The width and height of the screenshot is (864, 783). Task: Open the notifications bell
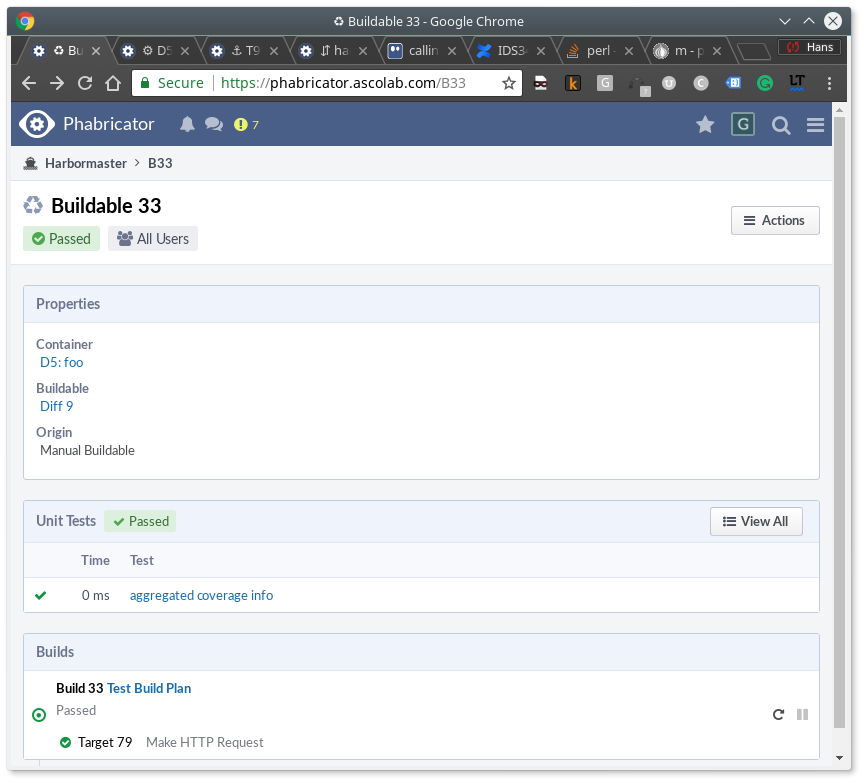(x=187, y=125)
